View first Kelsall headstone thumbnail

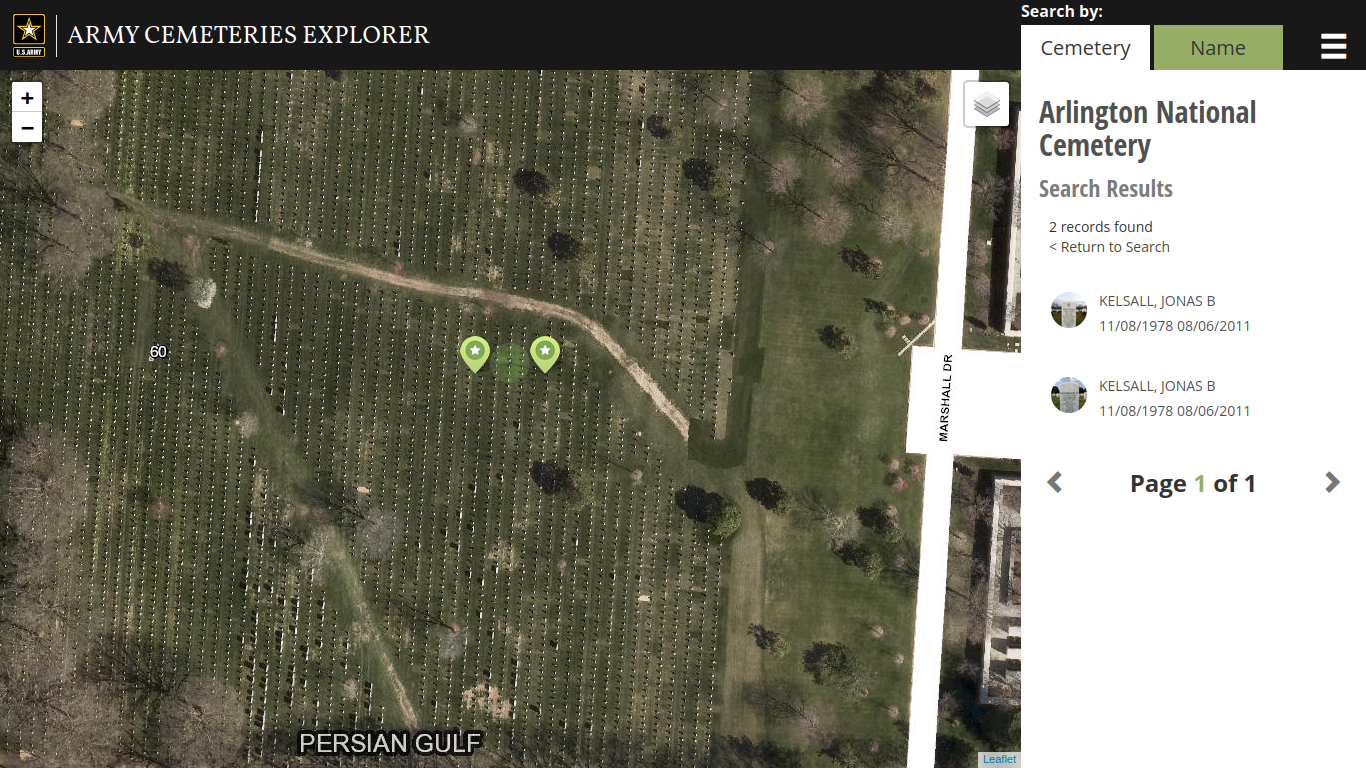[1069, 310]
